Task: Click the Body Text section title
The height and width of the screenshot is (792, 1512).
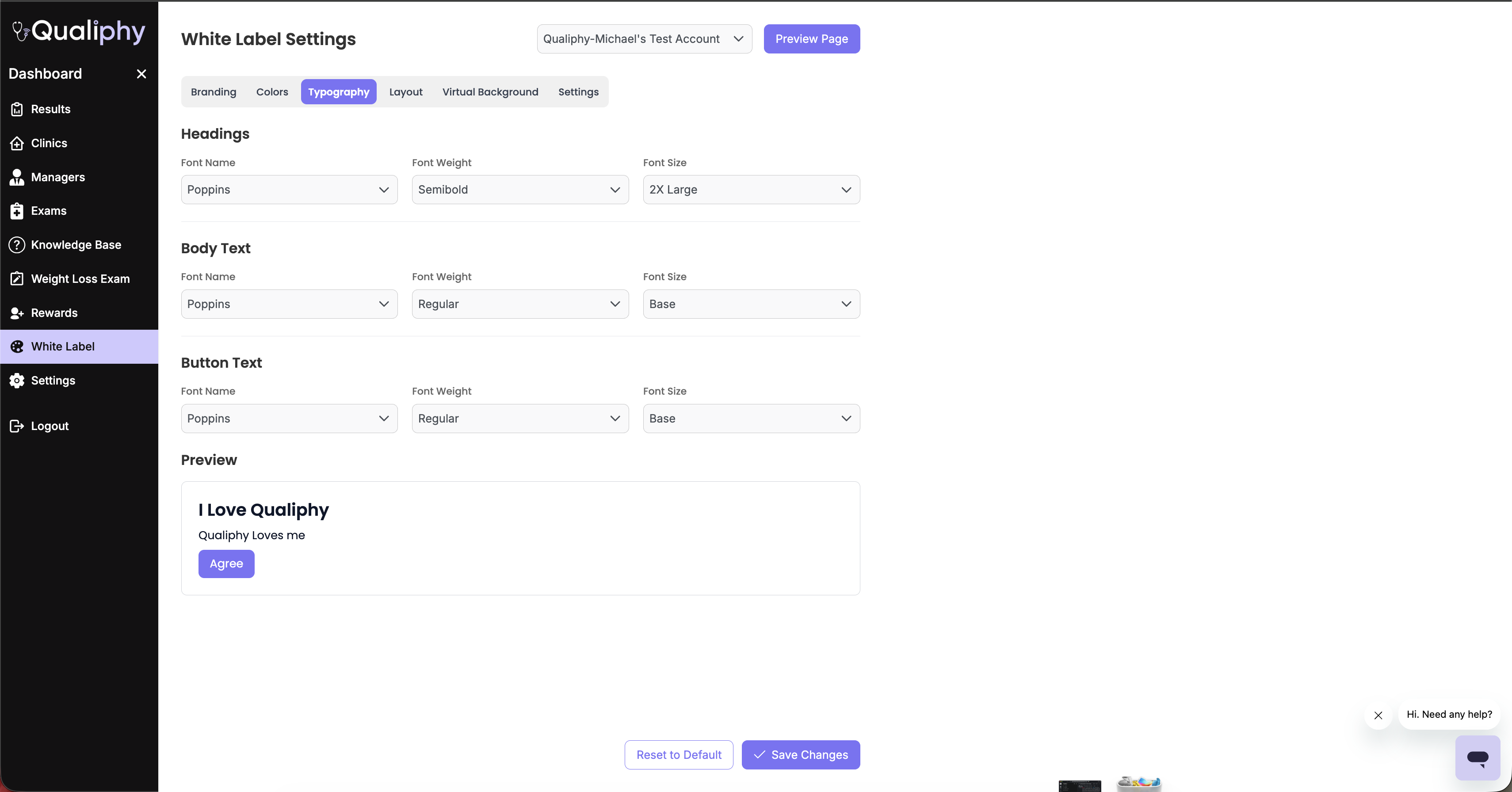Action: pos(216,249)
